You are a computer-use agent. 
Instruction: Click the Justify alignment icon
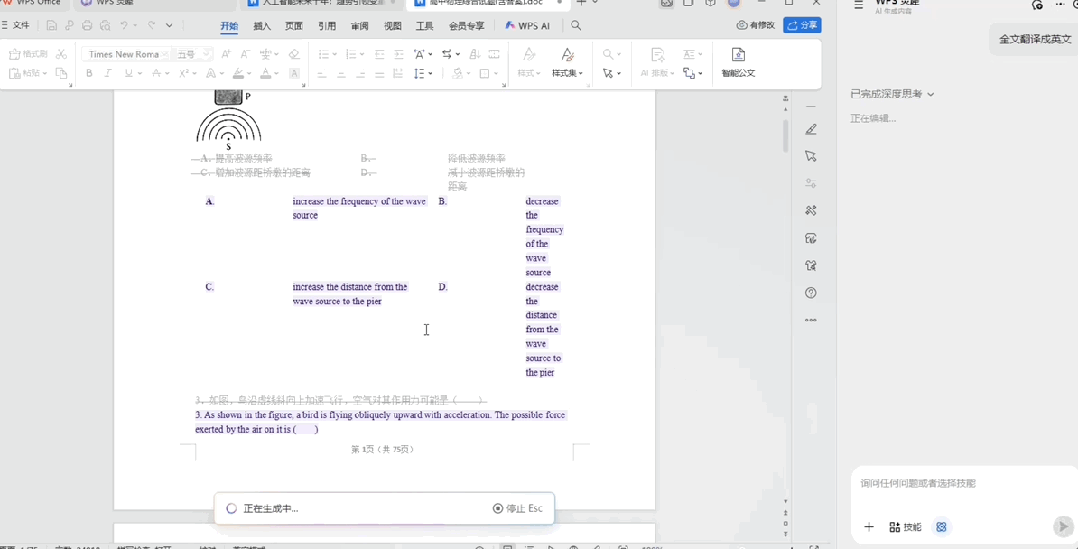[379, 73]
